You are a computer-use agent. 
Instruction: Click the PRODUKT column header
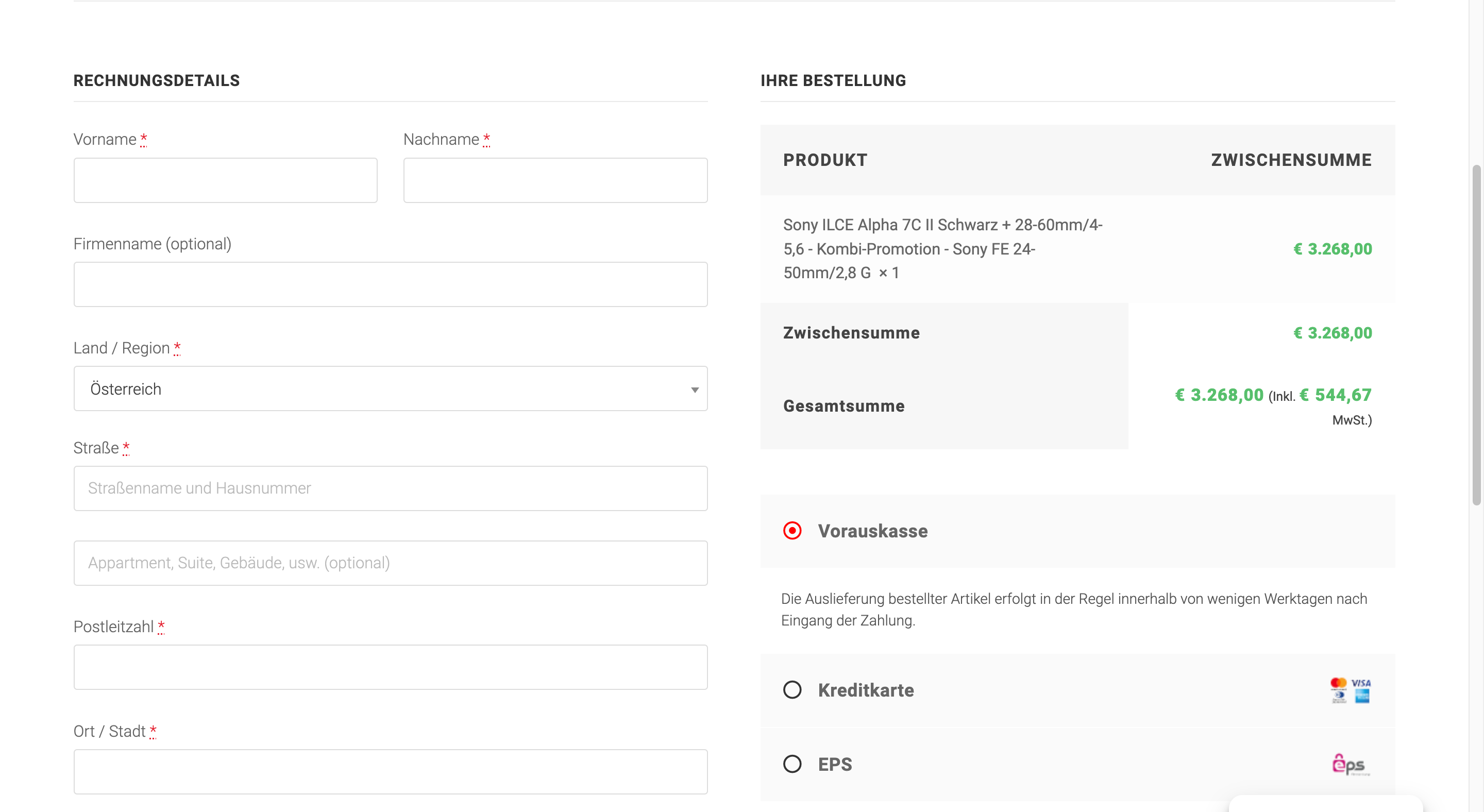[x=825, y=160]
